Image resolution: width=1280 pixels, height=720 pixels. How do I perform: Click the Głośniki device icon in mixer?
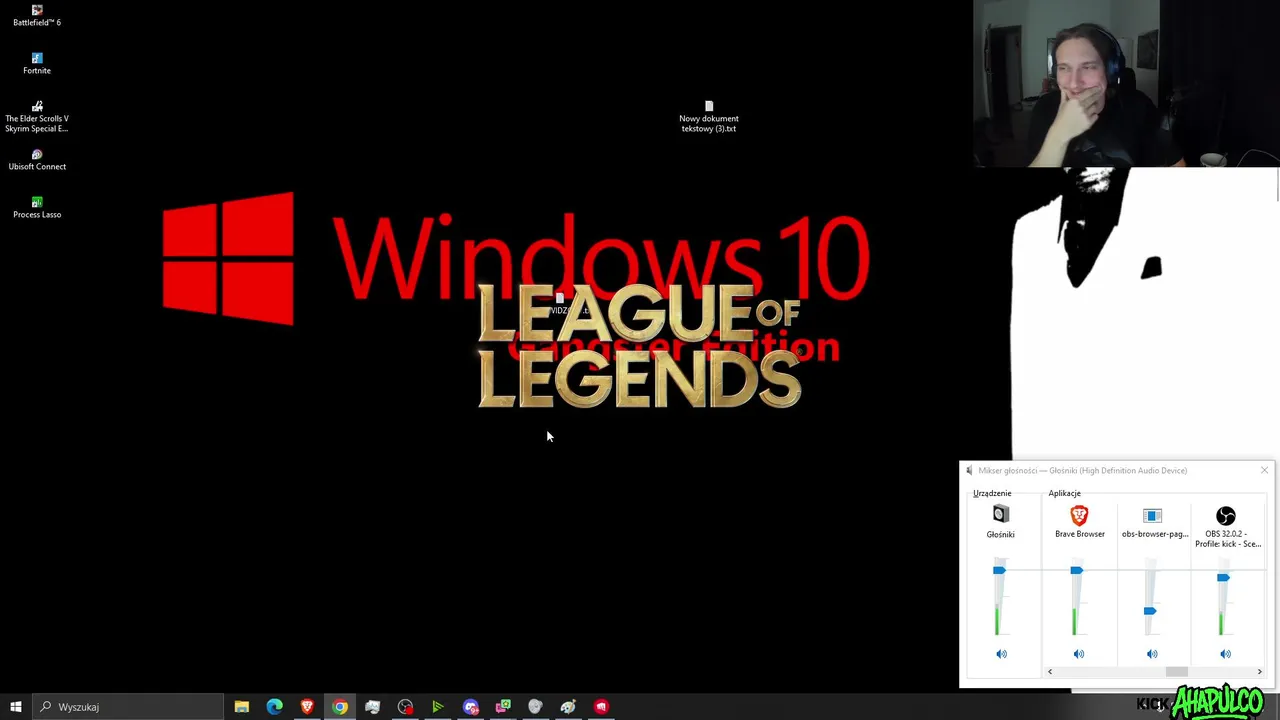tap(1001, 514)
